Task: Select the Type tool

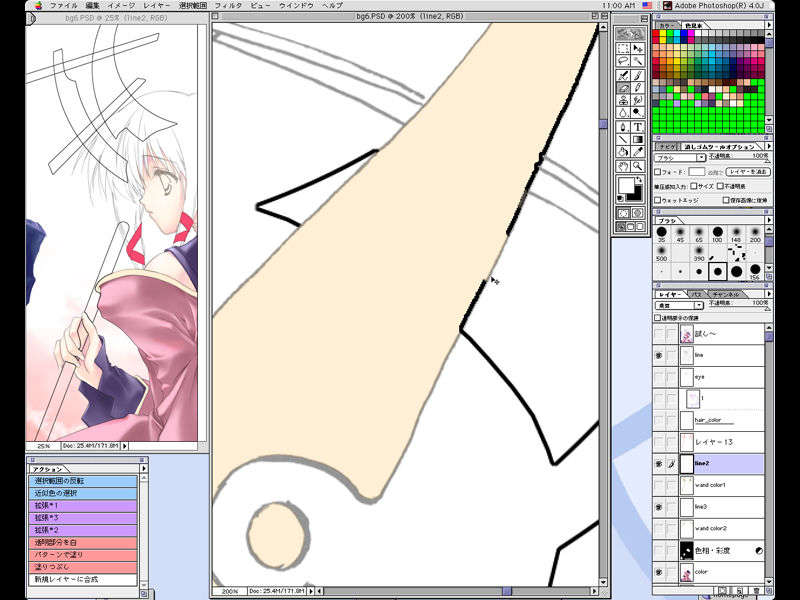Action: pos(638,127)
